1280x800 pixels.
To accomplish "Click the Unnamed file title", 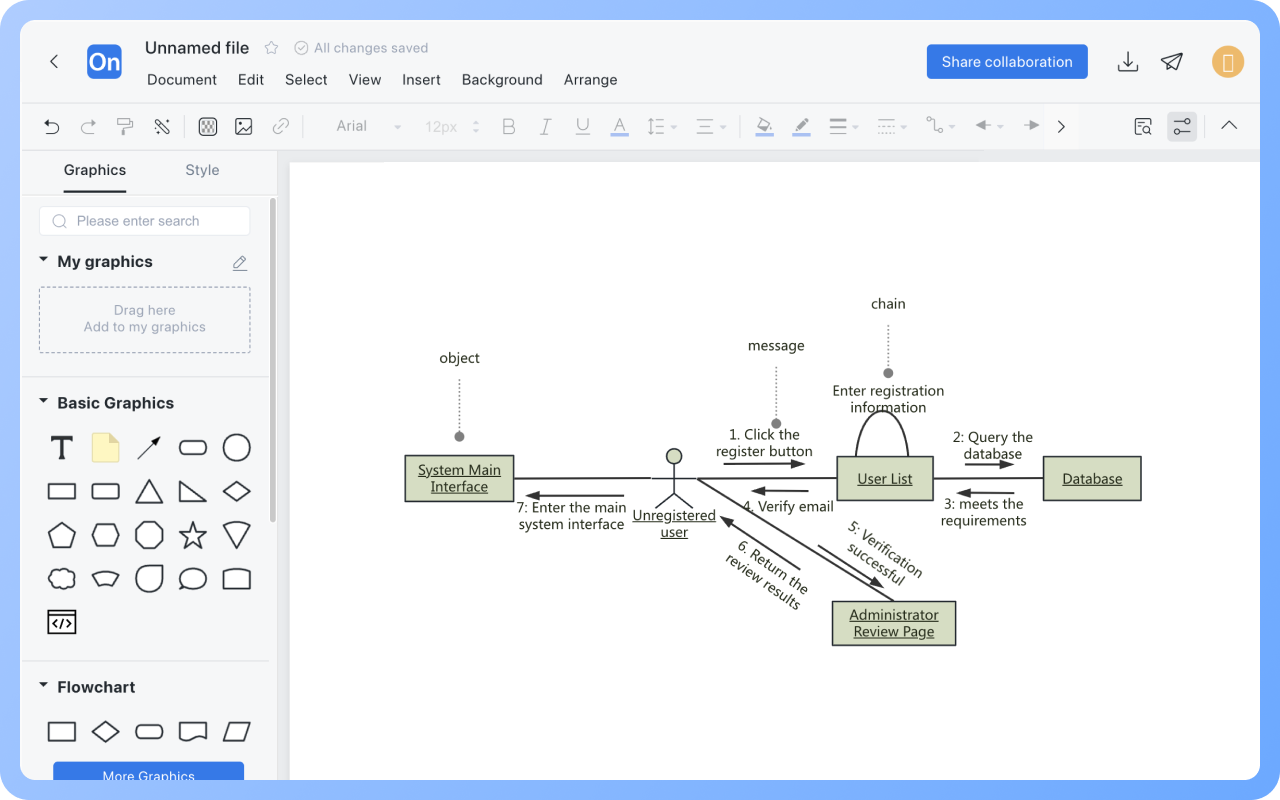I will pos(197,48).
